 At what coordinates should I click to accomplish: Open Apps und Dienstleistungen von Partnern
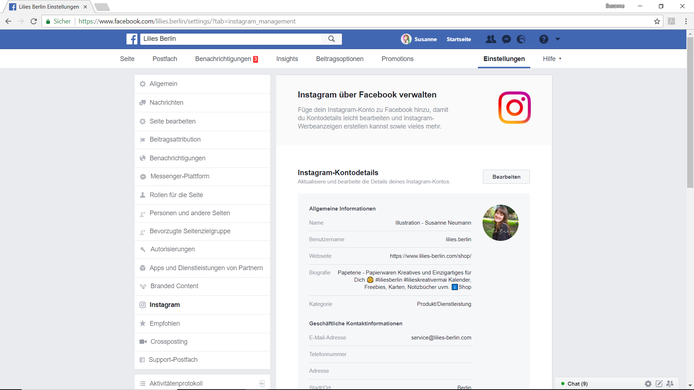tap(202, 268)
